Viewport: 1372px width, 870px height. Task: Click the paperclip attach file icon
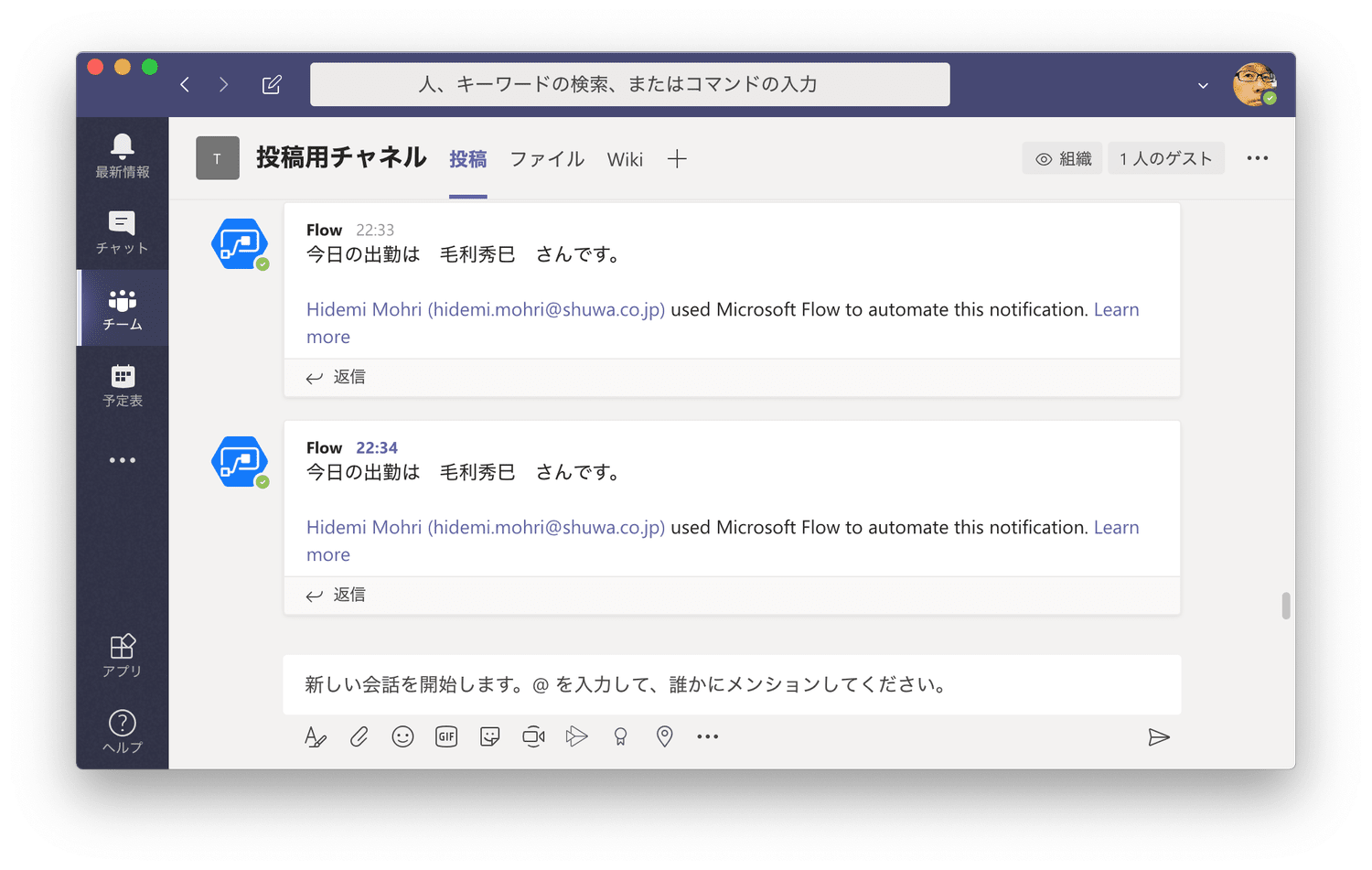click(359, 736)
